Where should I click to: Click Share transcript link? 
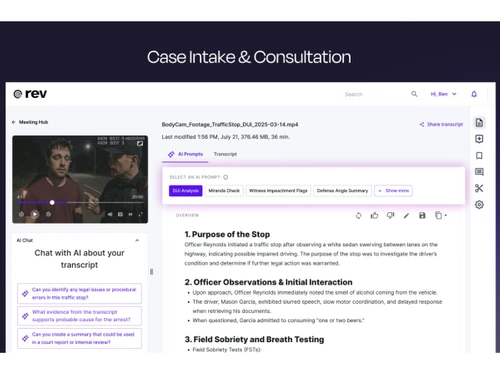441,124
